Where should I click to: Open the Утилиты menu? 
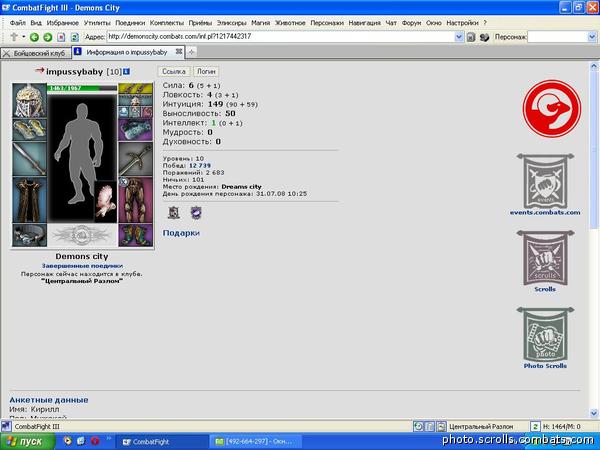(97, 23)
